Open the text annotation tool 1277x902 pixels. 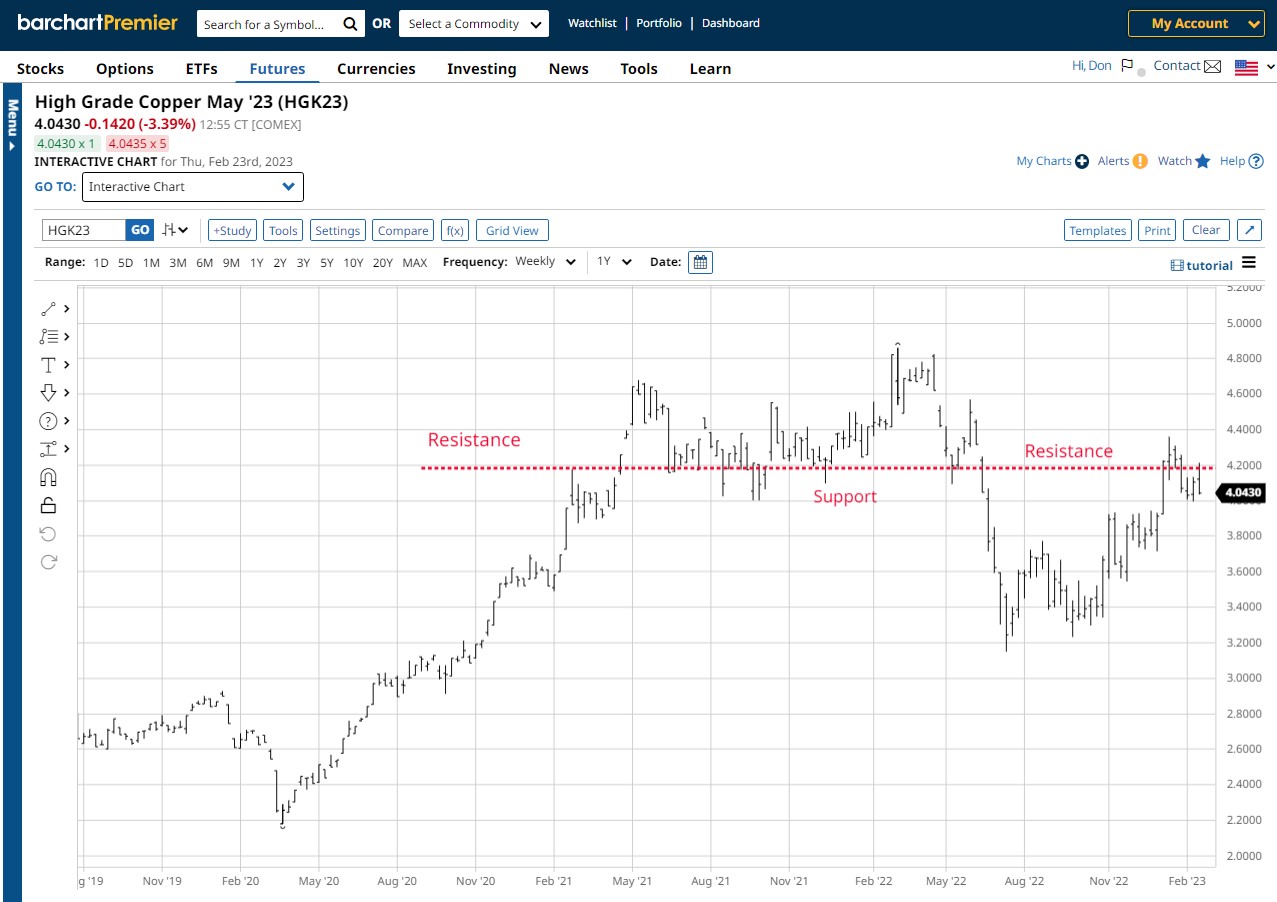pos(48,365)
